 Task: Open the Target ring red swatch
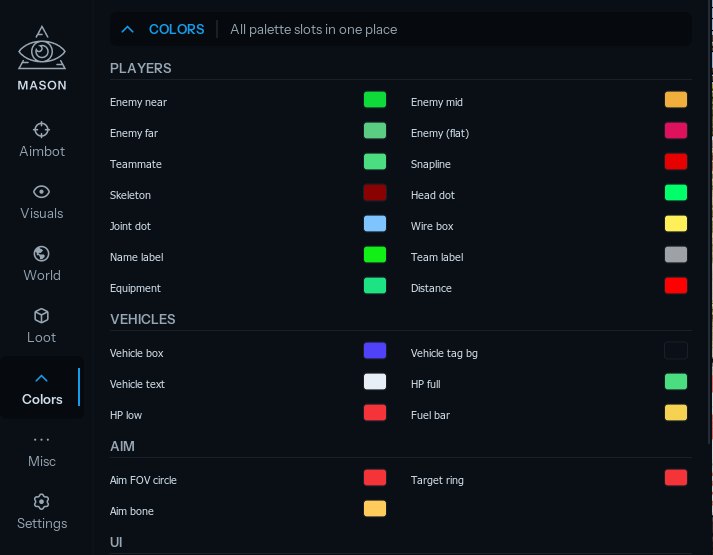tap(676, 478)
